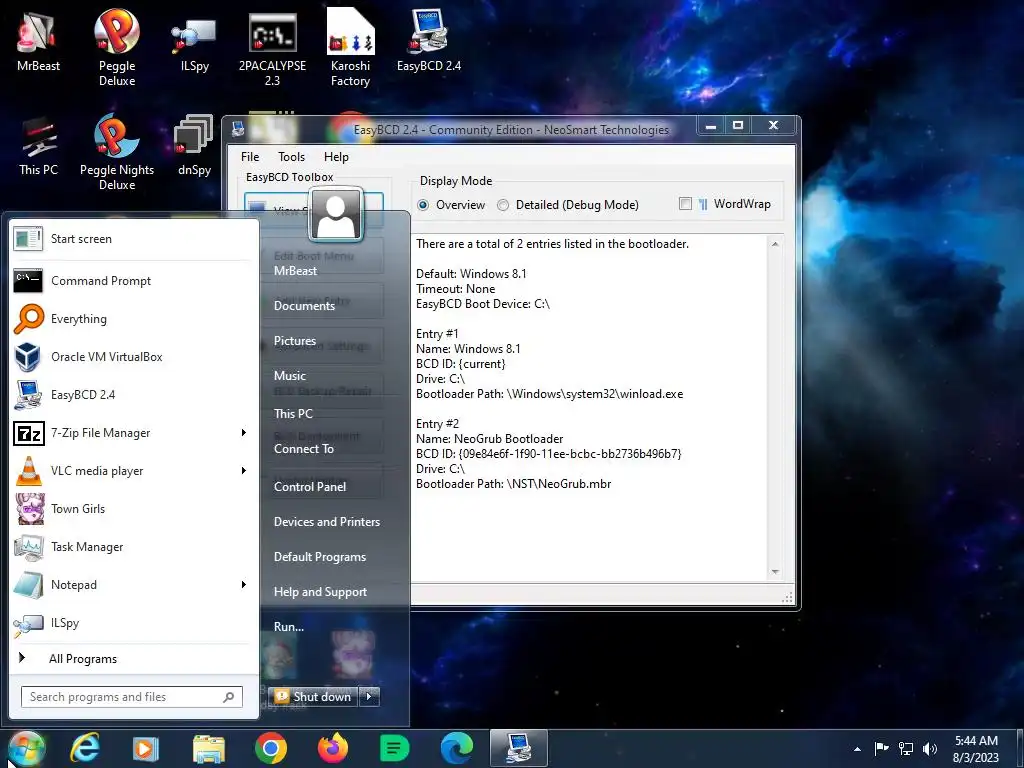
Task: Open File Explorer from the taskbar
Action: (208, 748)
